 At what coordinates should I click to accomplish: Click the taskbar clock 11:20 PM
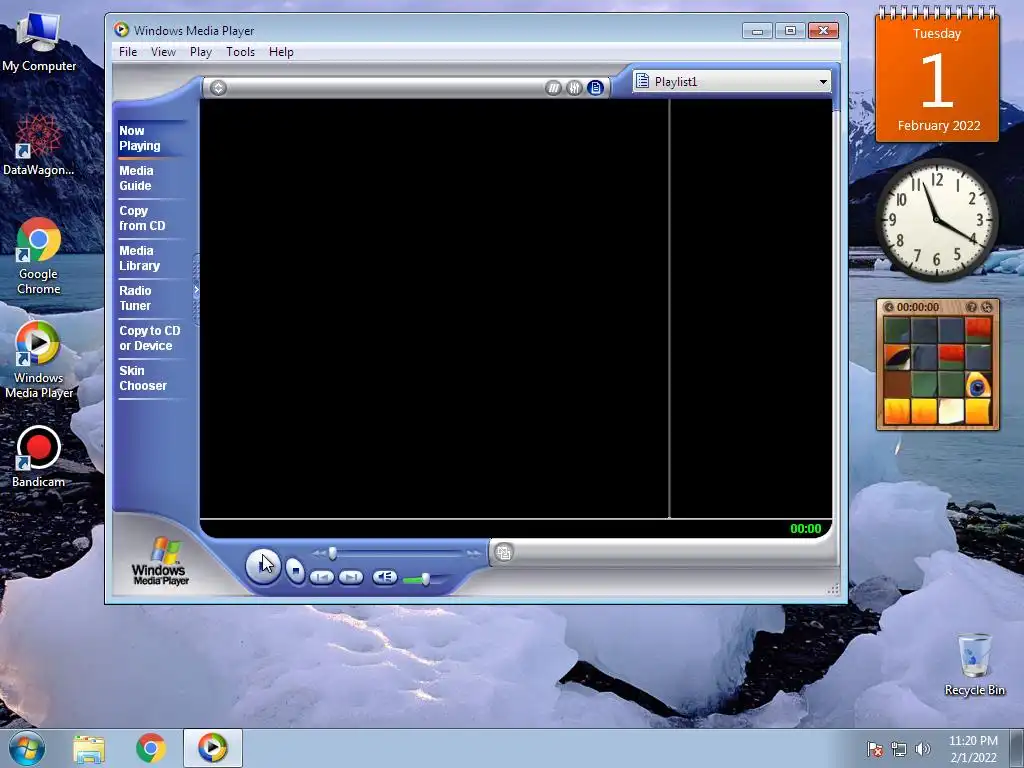[973, 748]
